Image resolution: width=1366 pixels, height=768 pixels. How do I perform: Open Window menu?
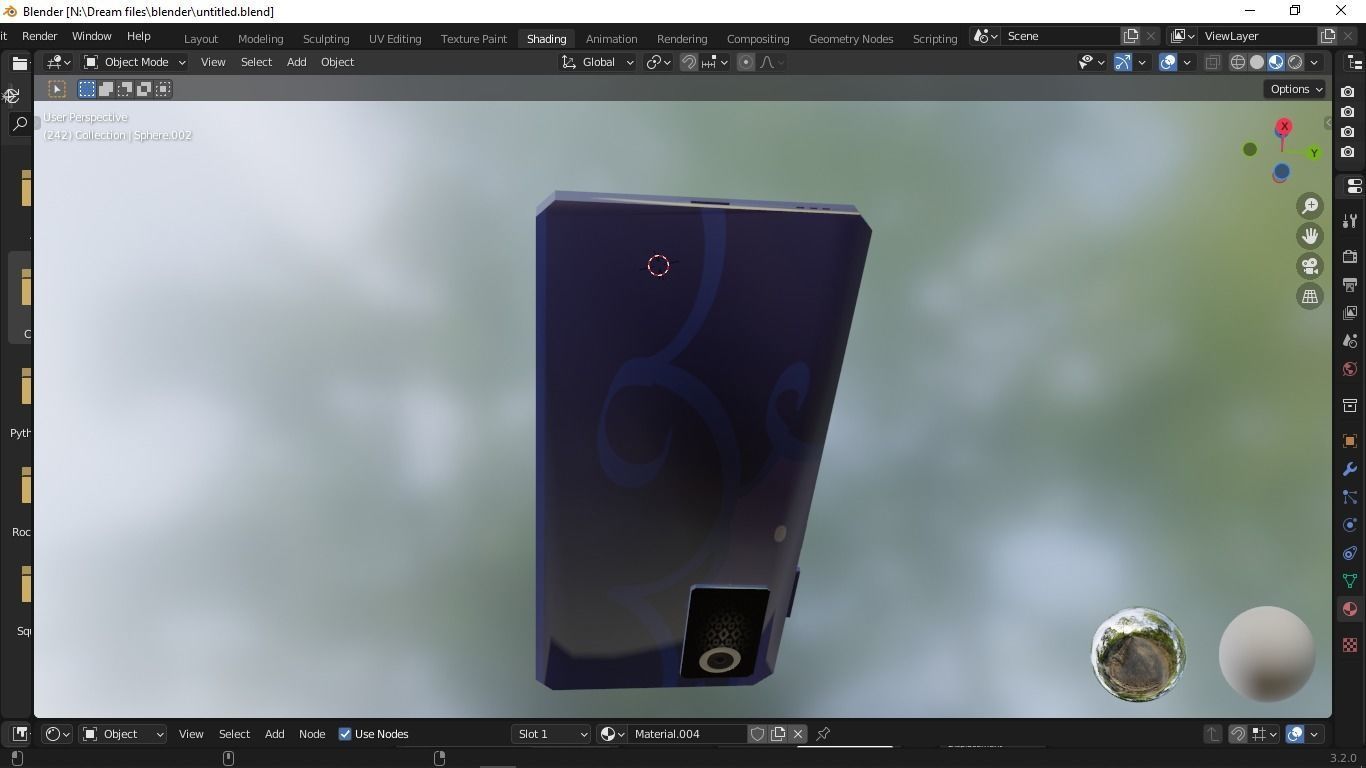tap(91, 36)
